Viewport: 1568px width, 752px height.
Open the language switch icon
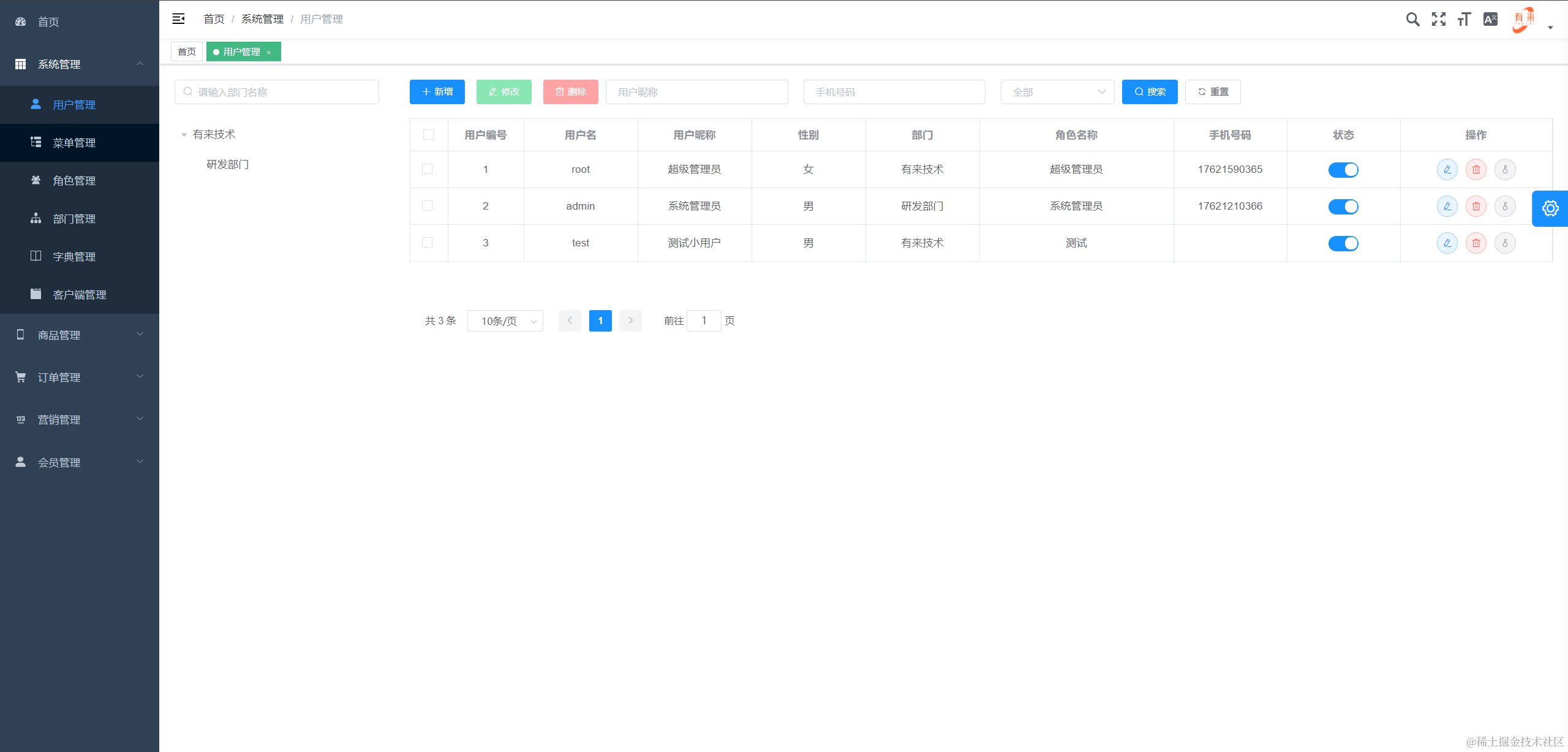(x=1490, y=20)
